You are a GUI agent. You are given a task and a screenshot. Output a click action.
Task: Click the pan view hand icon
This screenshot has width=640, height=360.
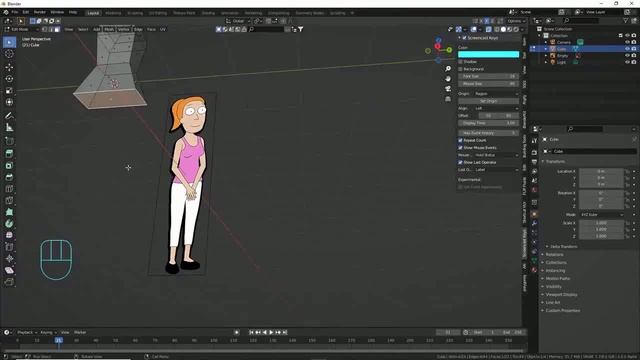(448, 79)
